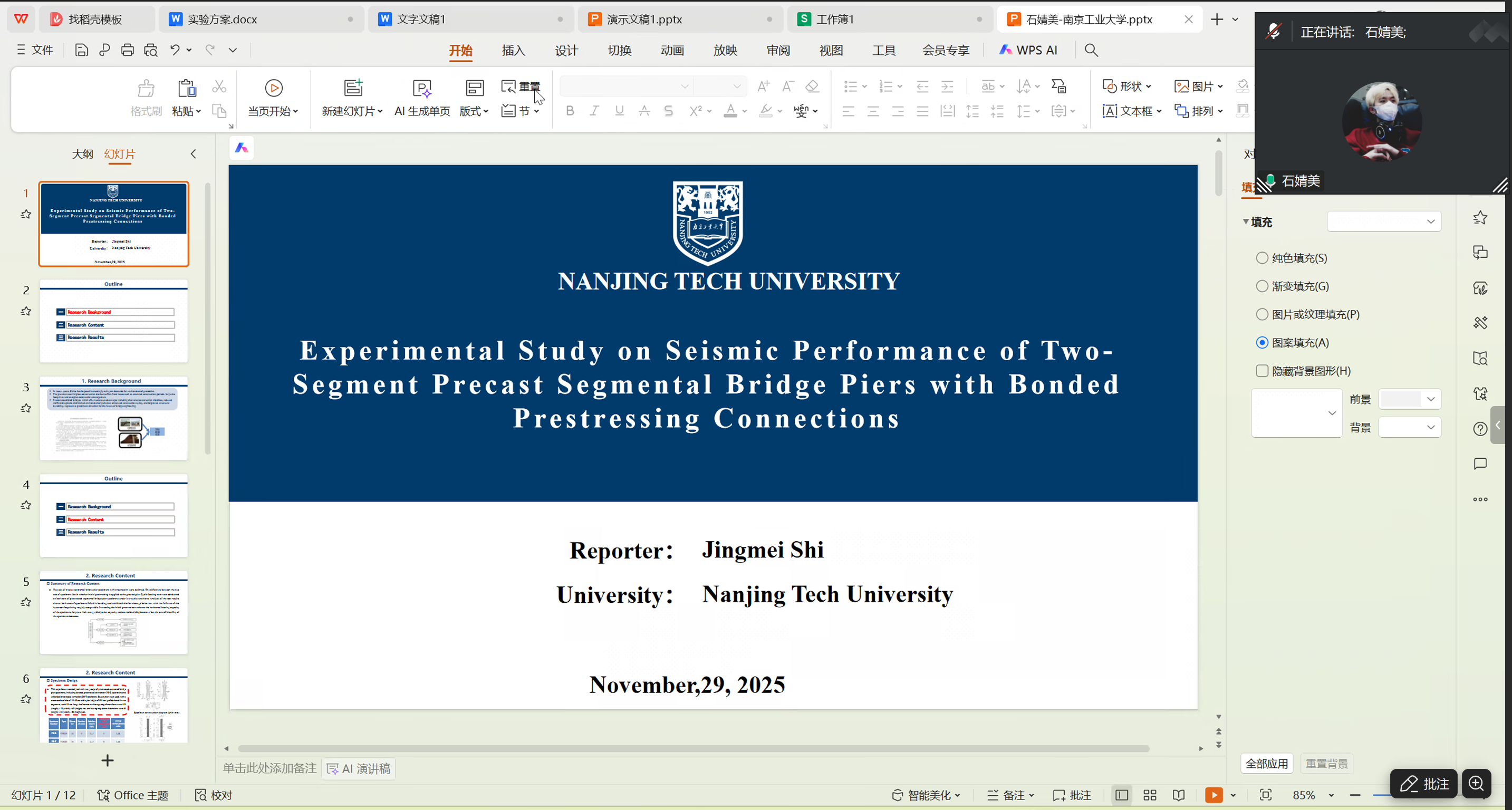Open reading view via book icon
This screenshot has width=1512, height=810.
click(x=1179, y=795)
